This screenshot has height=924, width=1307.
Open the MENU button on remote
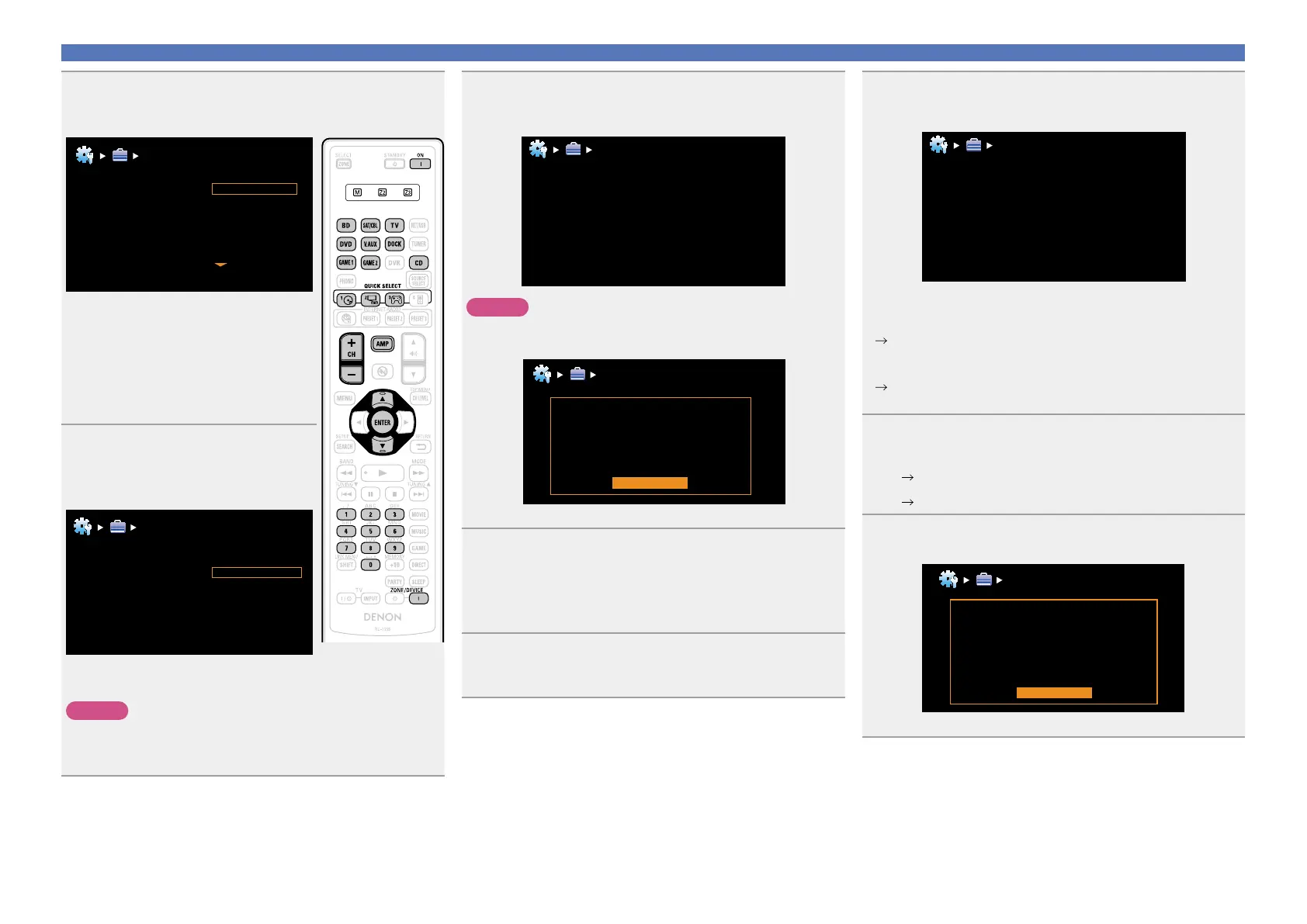click(345, 398)
